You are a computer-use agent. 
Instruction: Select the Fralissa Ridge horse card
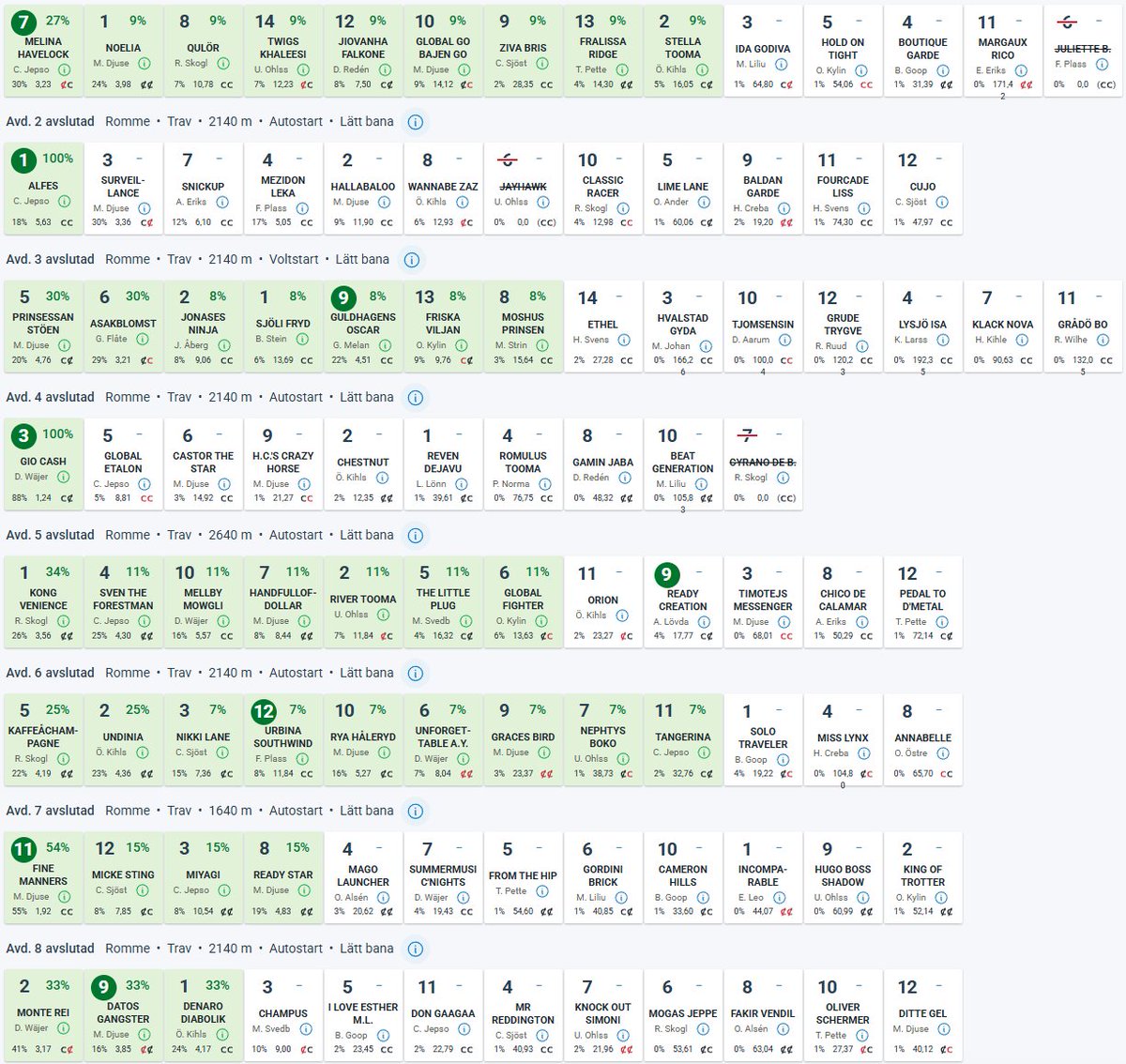[x=603, y=49]
